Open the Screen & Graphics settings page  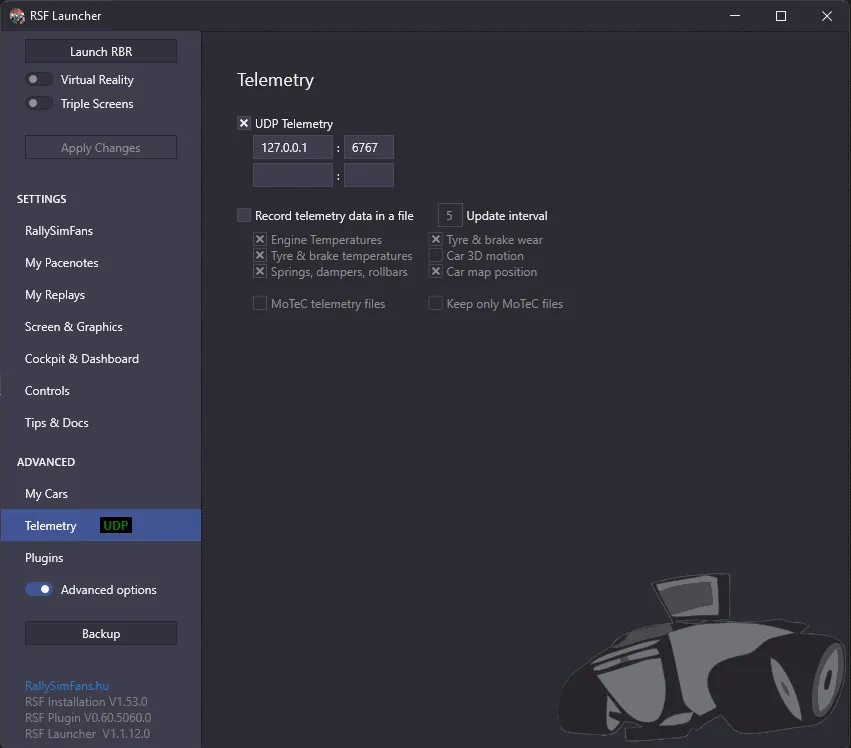point(74,327)
